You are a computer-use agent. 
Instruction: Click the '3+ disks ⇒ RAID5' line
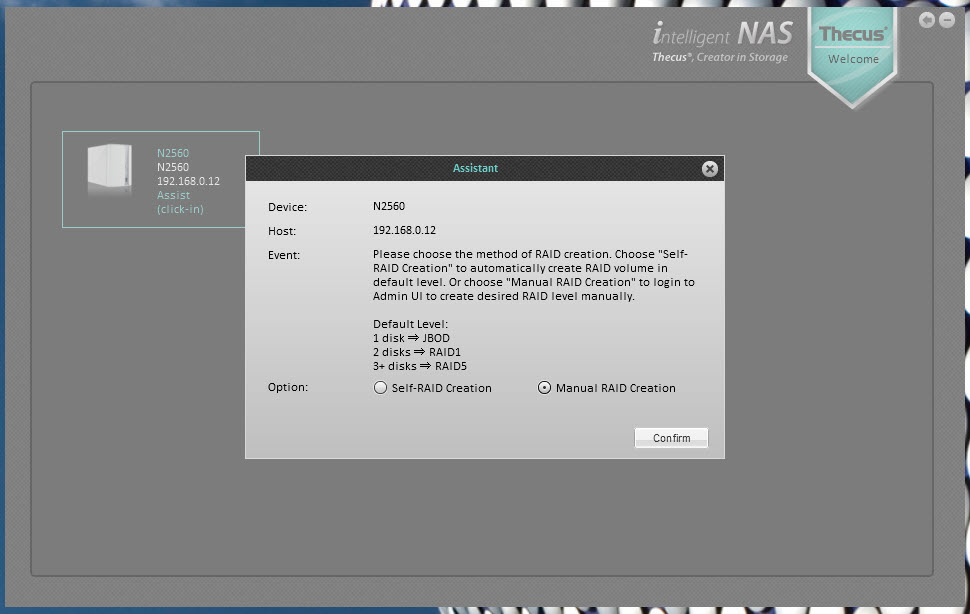point(419,366)
